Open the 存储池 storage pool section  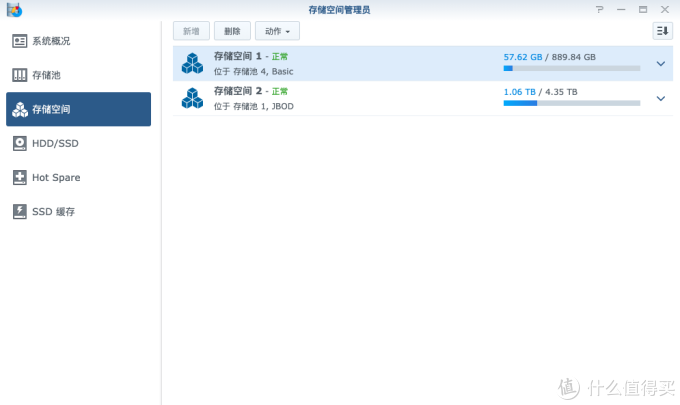point(78,75)
